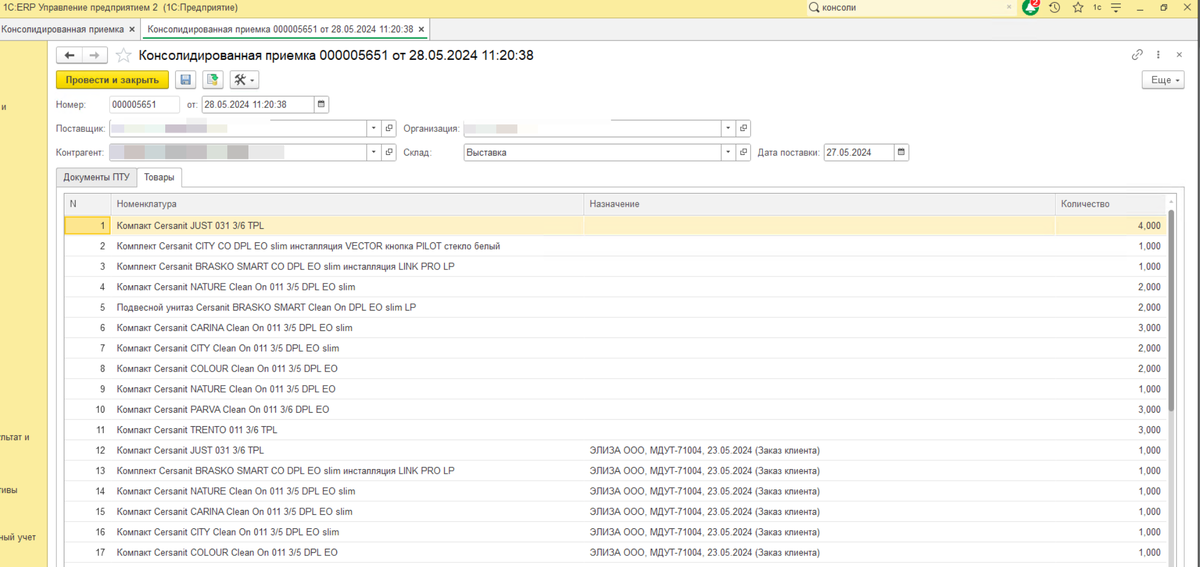
Task: Click the Склад field showing Выставка
Action: [592, 153]
